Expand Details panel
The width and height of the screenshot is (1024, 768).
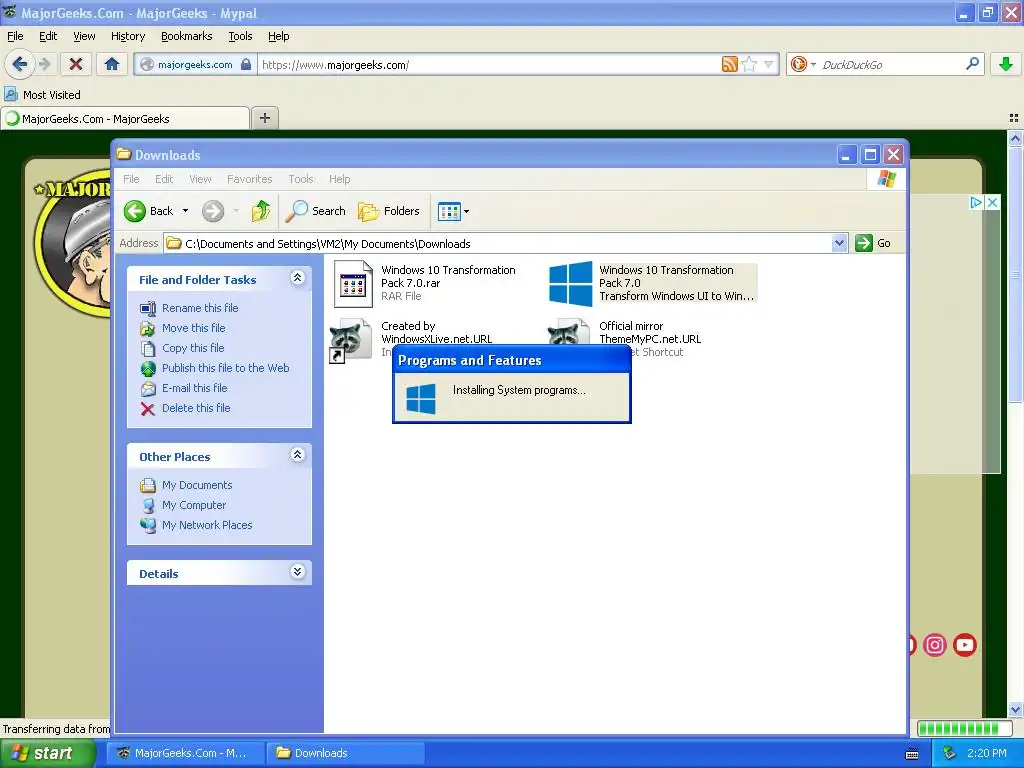pyautogui.click(x=297, y=572)
